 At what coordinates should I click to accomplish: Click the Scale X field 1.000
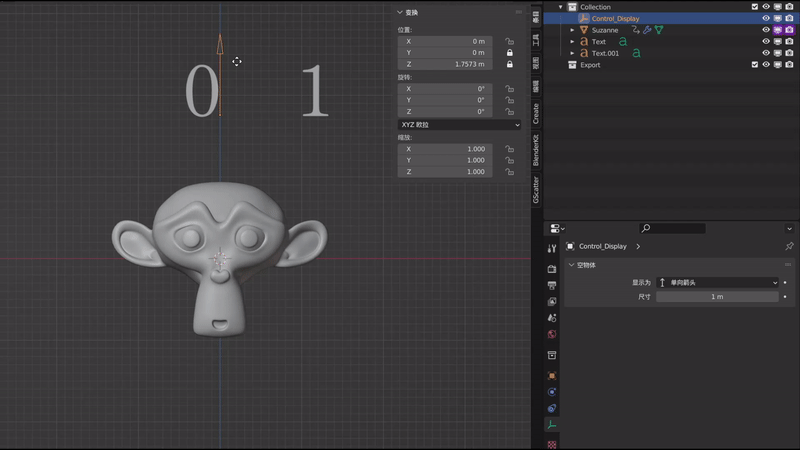point(445,149)
